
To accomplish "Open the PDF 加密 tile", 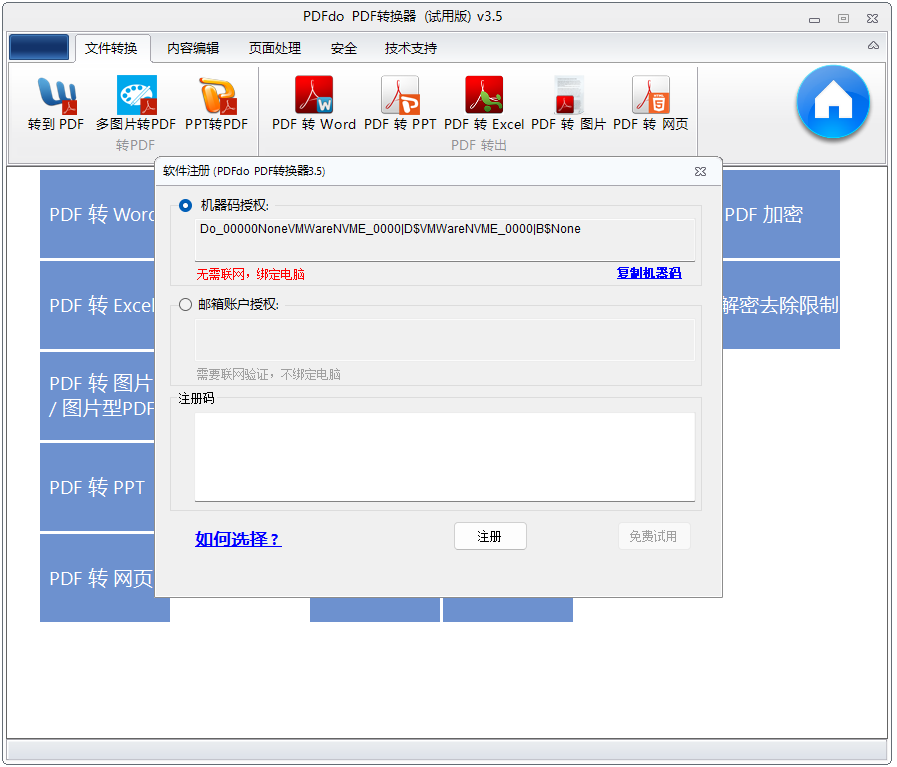I will pos(781,214).
